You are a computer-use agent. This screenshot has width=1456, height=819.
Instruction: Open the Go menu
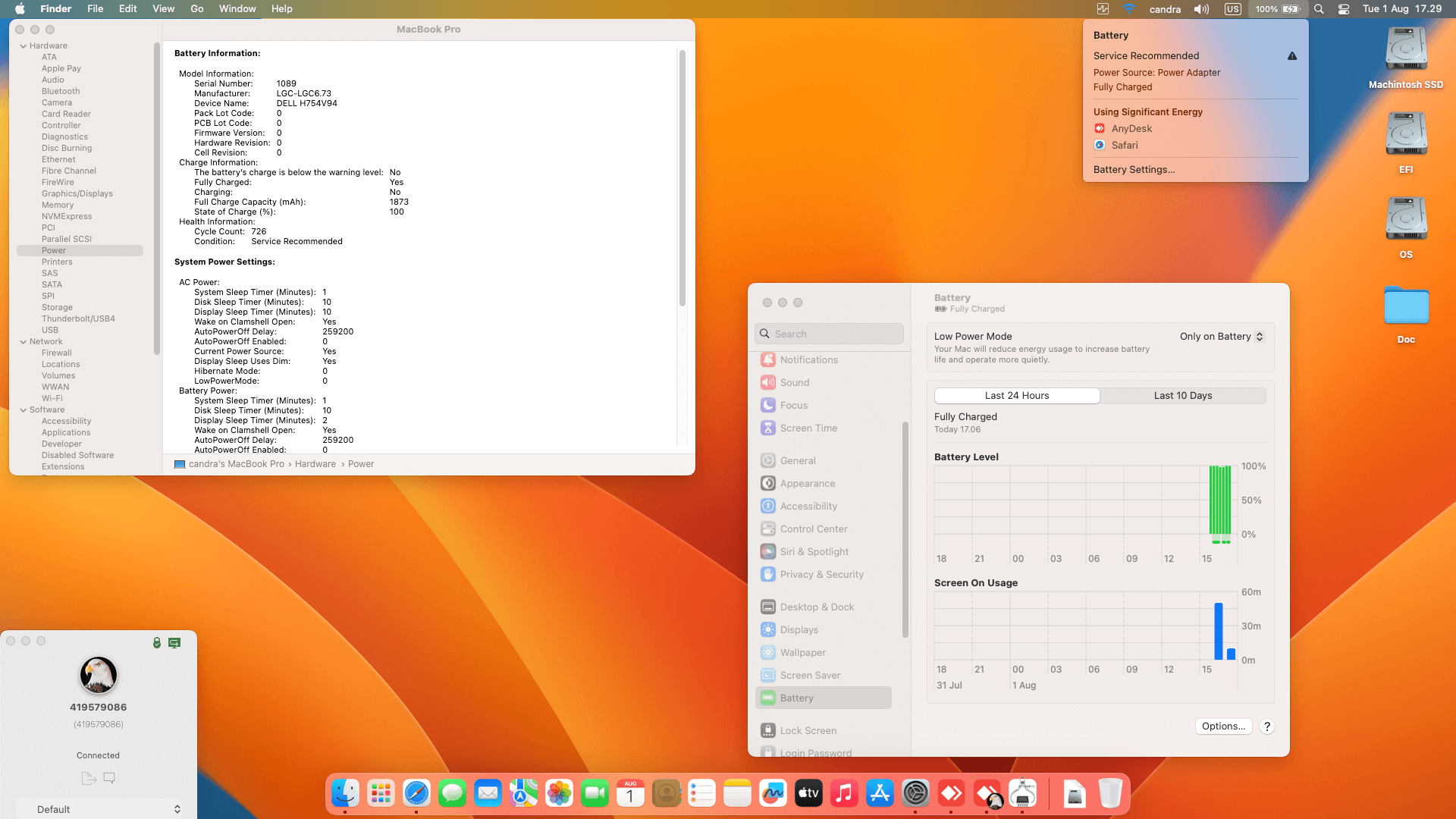[197, 9]
